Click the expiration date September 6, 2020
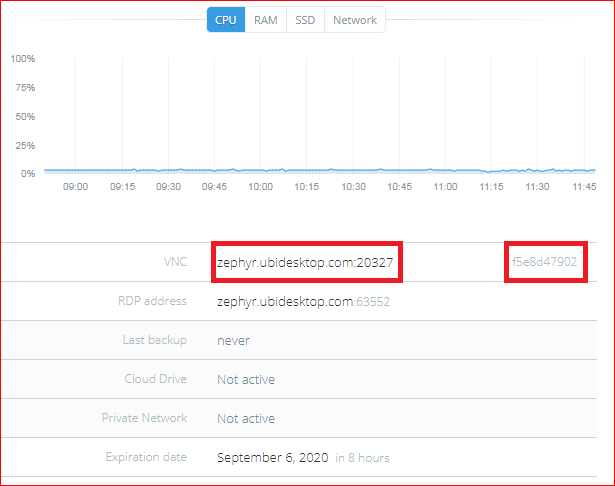Screen dimensions: 615x486 273,458
